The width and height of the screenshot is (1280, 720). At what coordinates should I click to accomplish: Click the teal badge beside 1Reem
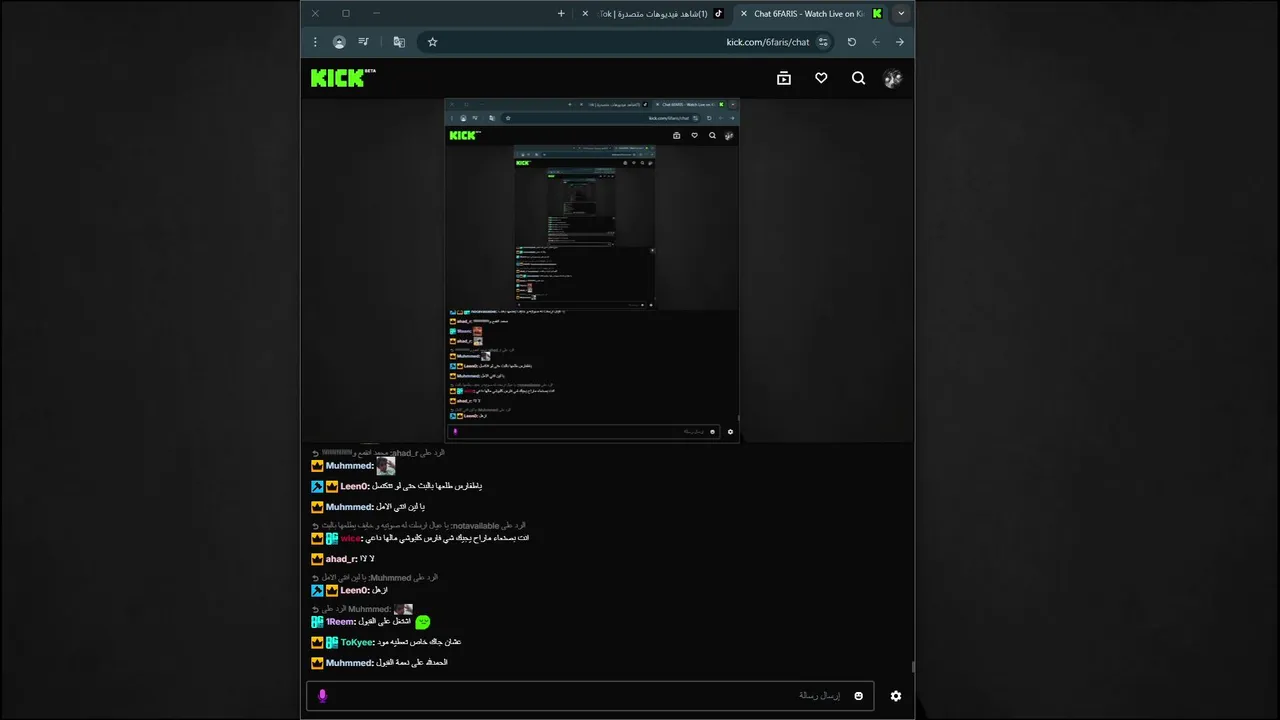point(317,622)
